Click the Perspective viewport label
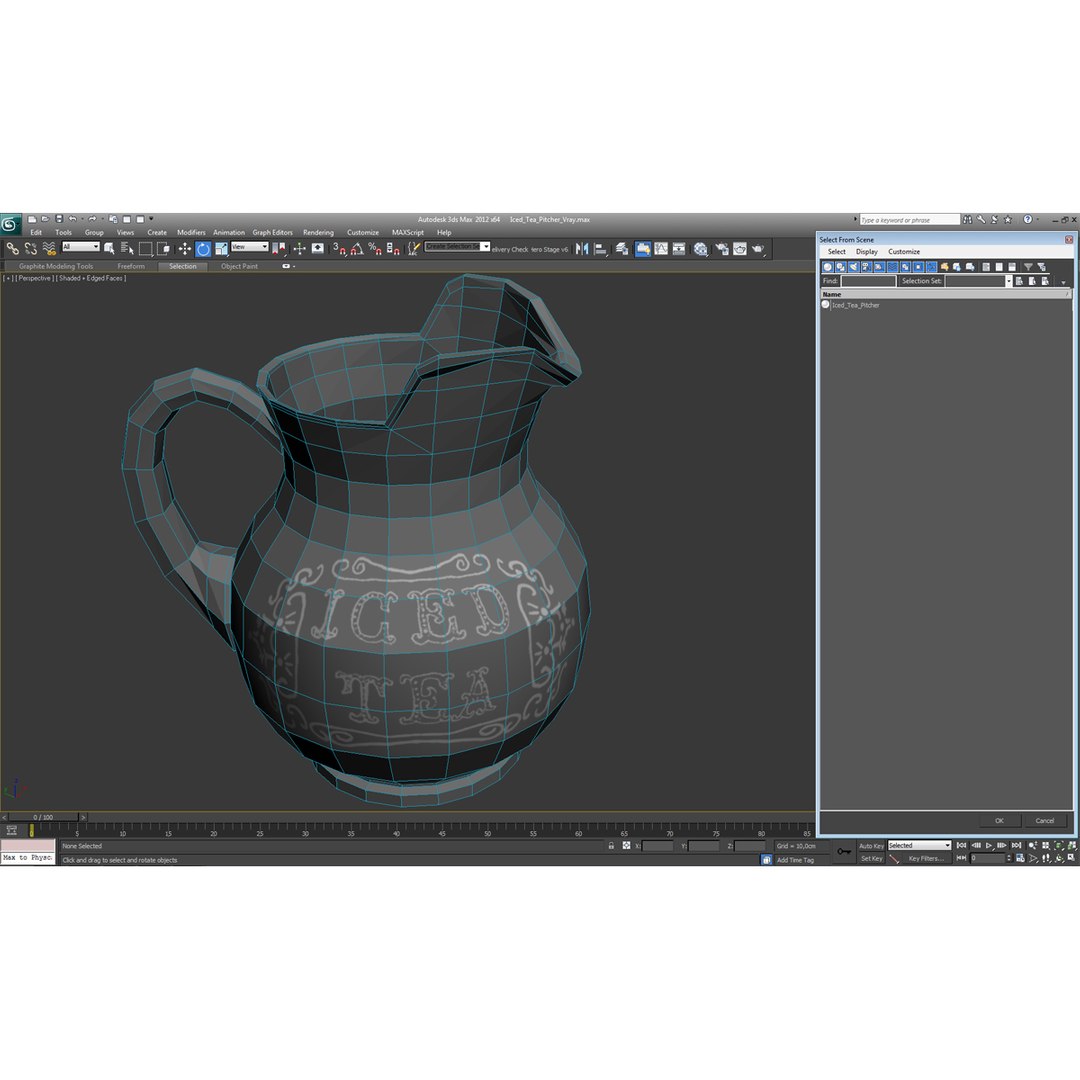The height and width of the screenshot is (1080, 1080). pyautogui.click(x=34, y=278)
